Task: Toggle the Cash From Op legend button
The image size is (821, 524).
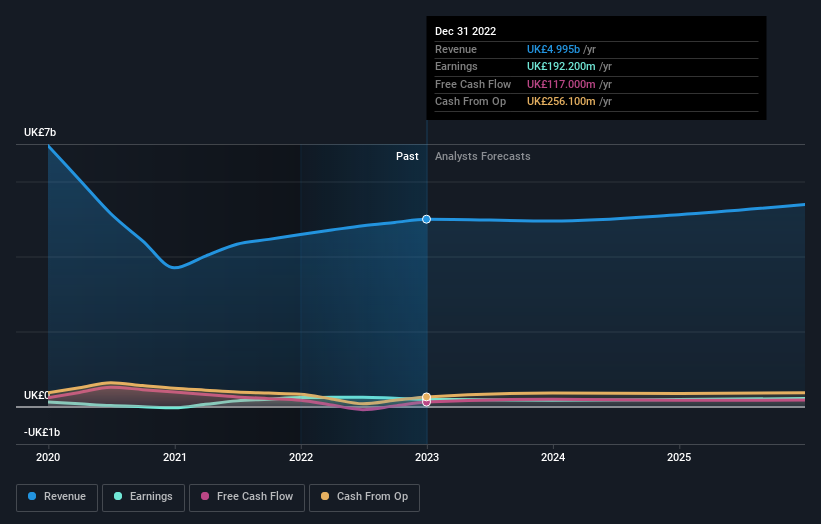Action: click(x=364, y=497)
